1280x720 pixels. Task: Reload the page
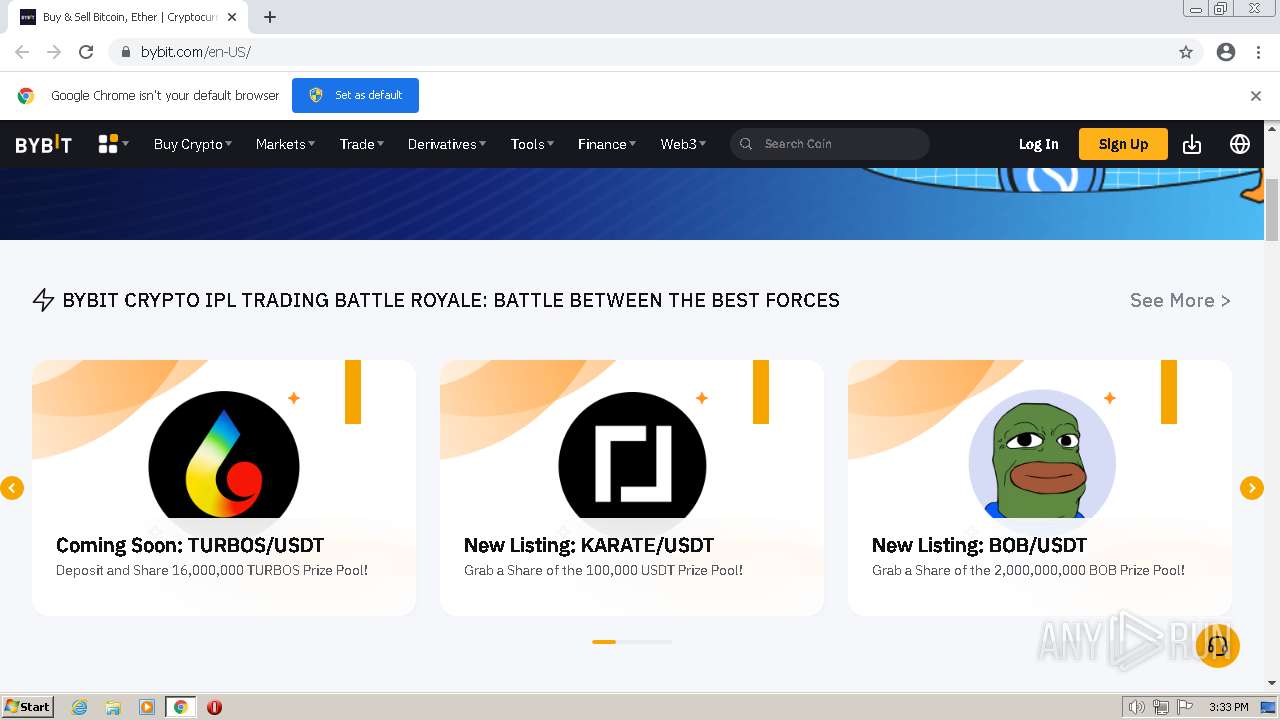(x=86, y=52)
